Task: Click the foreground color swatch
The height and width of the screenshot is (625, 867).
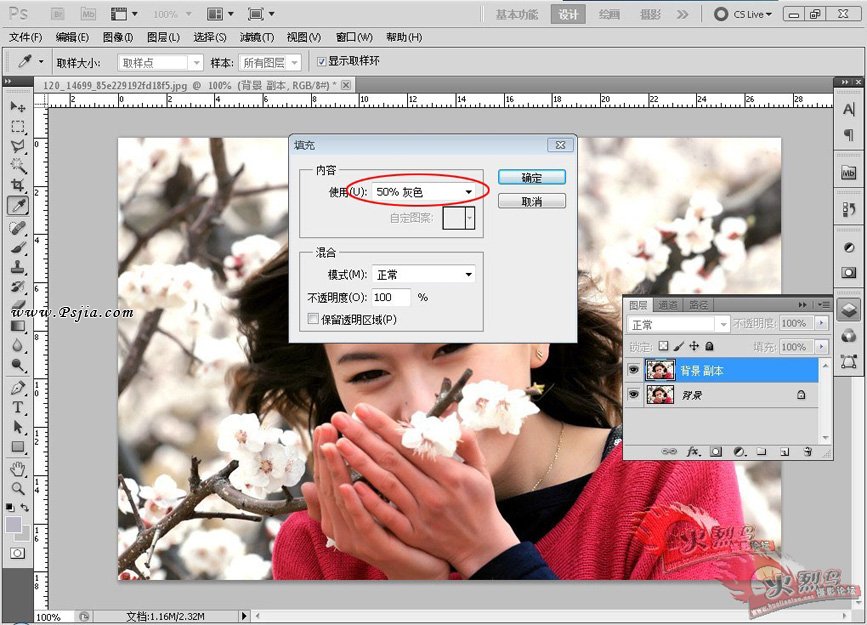Action: (x=14, y=524)
